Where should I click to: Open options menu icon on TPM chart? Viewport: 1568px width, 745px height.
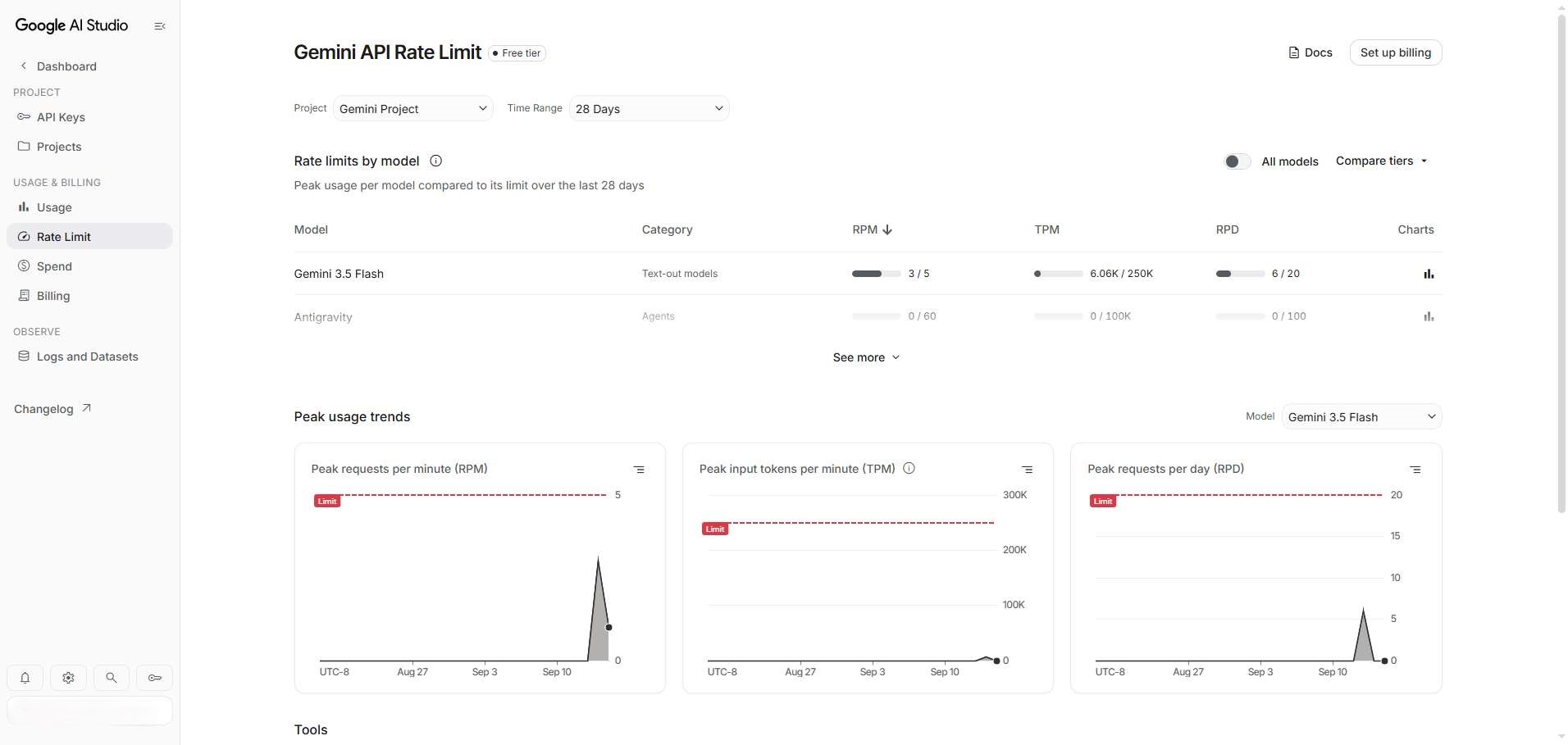point(1027,470)
